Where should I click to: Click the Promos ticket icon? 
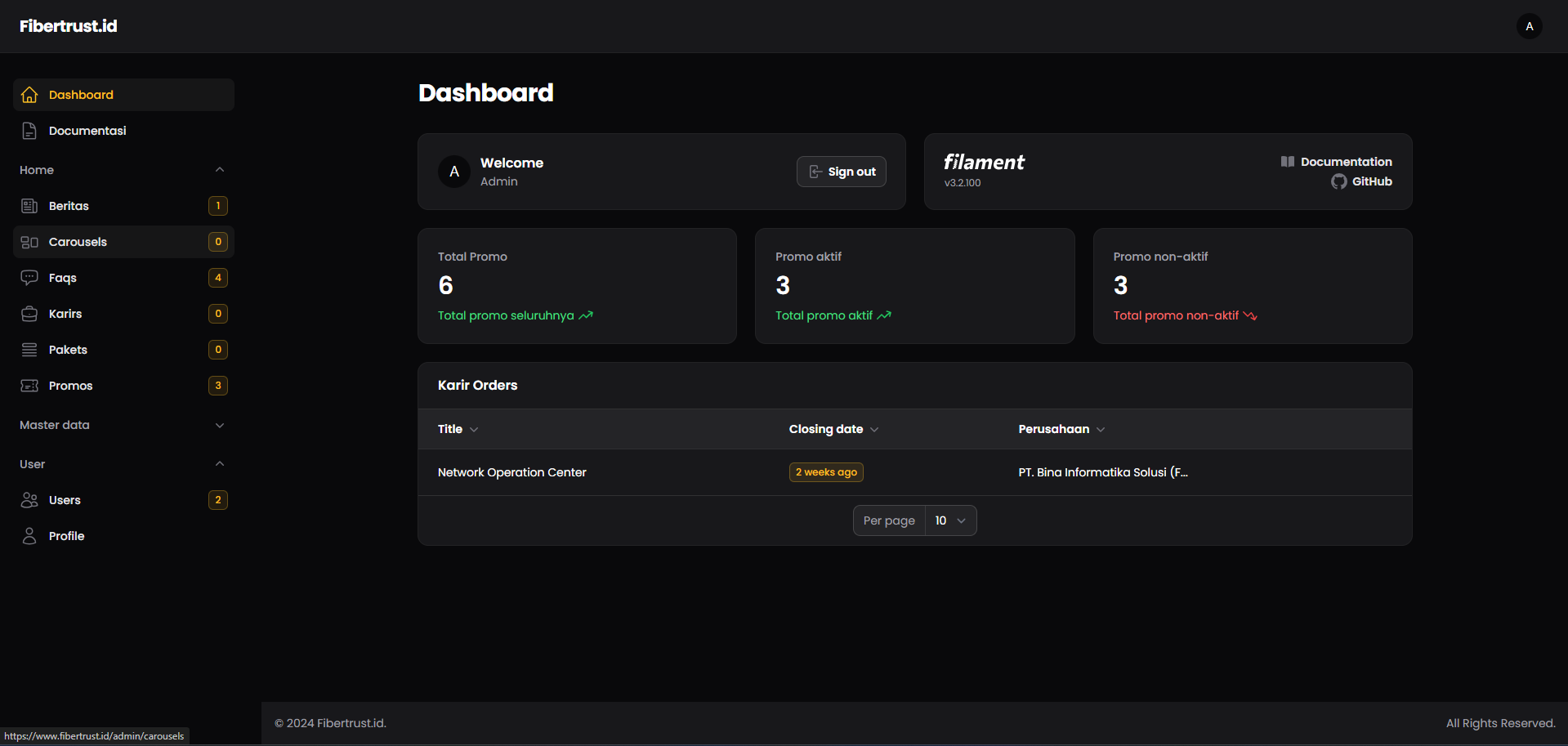pyautogui.click(x=29, y=386)
